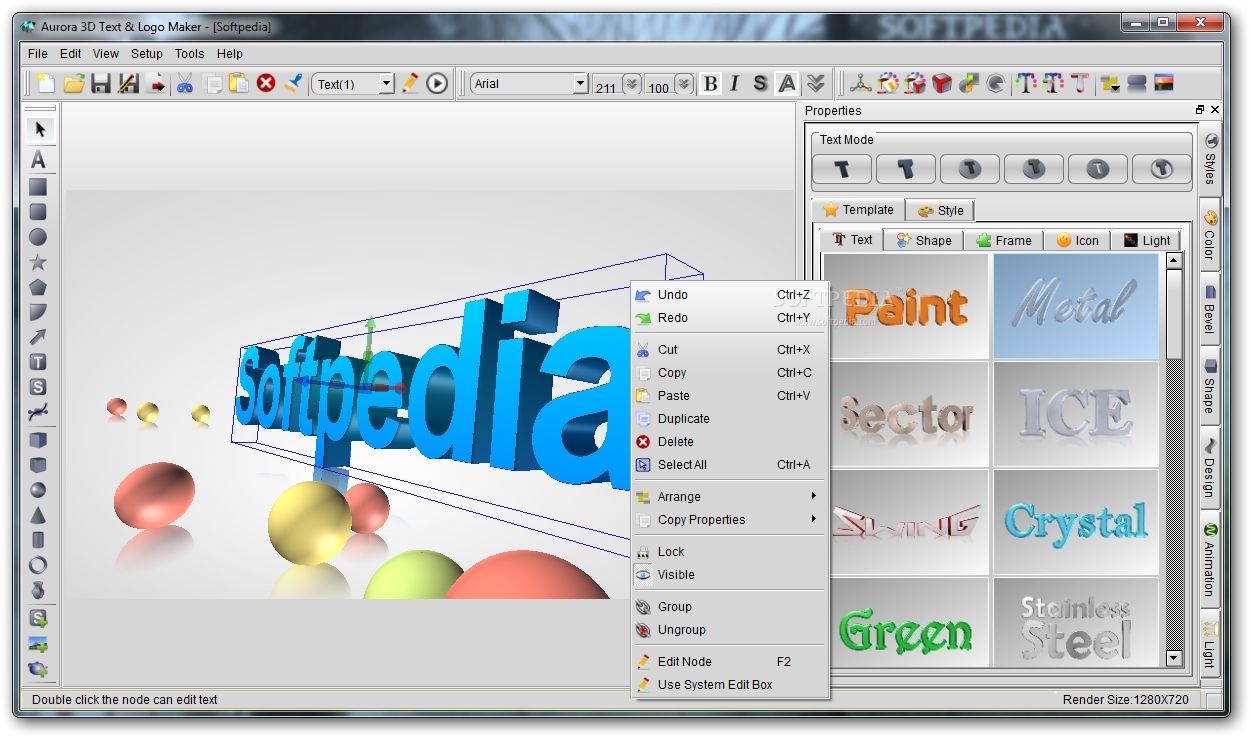Expand the Copy Properties submenu

pos(731,520)
